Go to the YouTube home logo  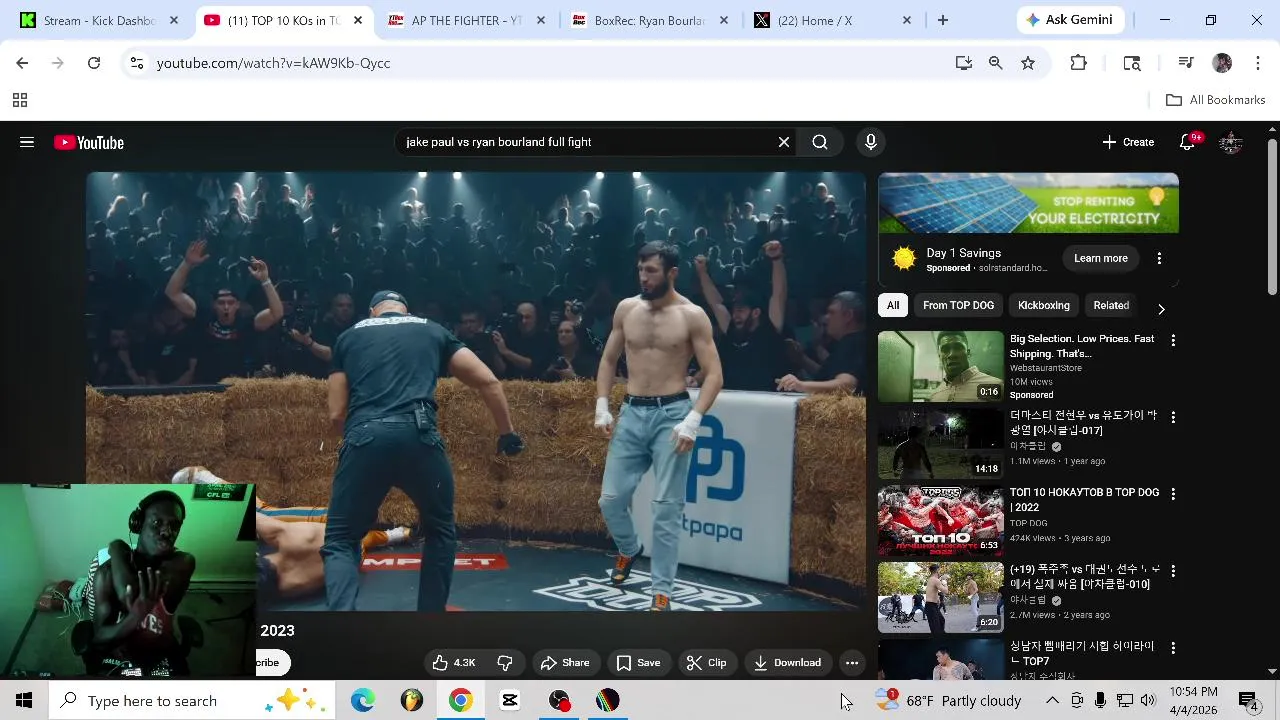tap(89, 143)
